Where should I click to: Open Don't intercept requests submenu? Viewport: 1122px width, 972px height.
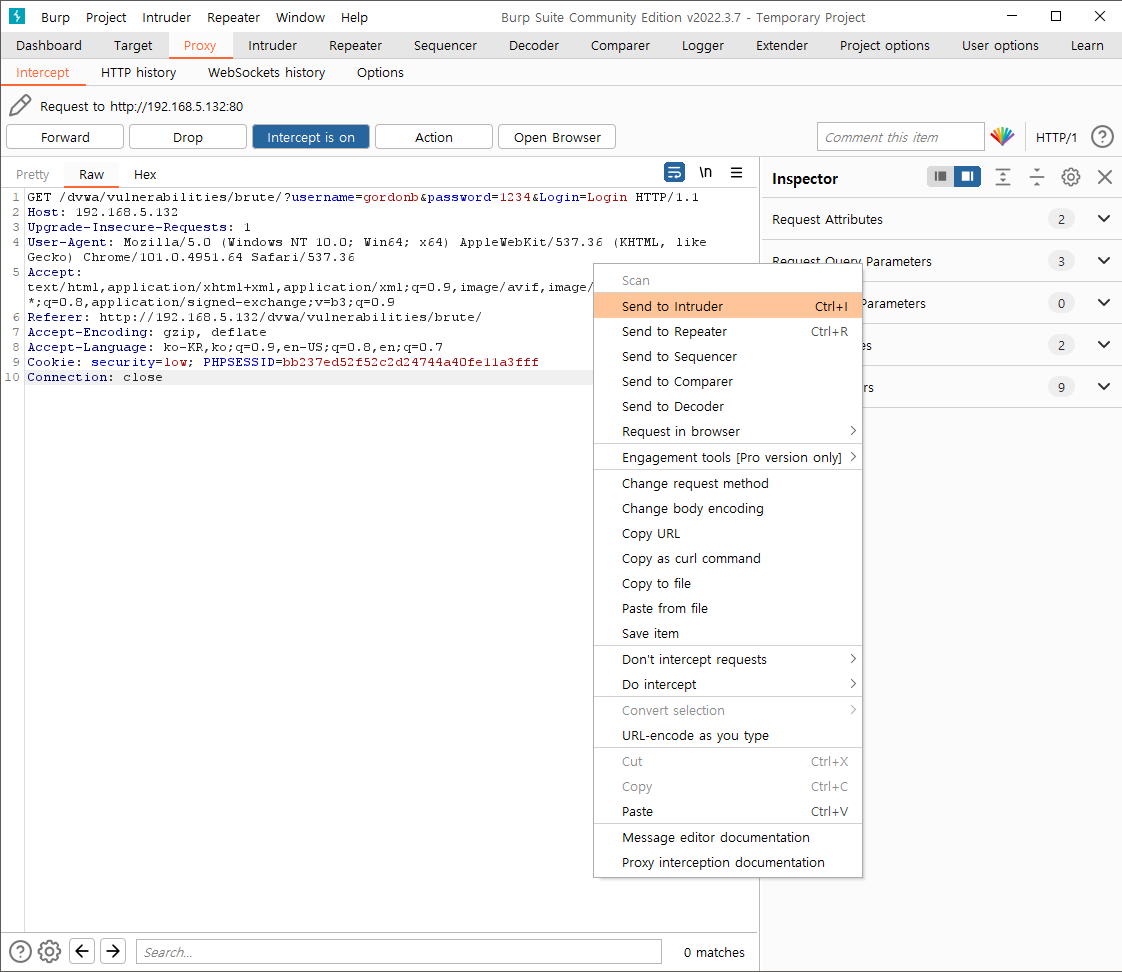(x=728, y=659)
